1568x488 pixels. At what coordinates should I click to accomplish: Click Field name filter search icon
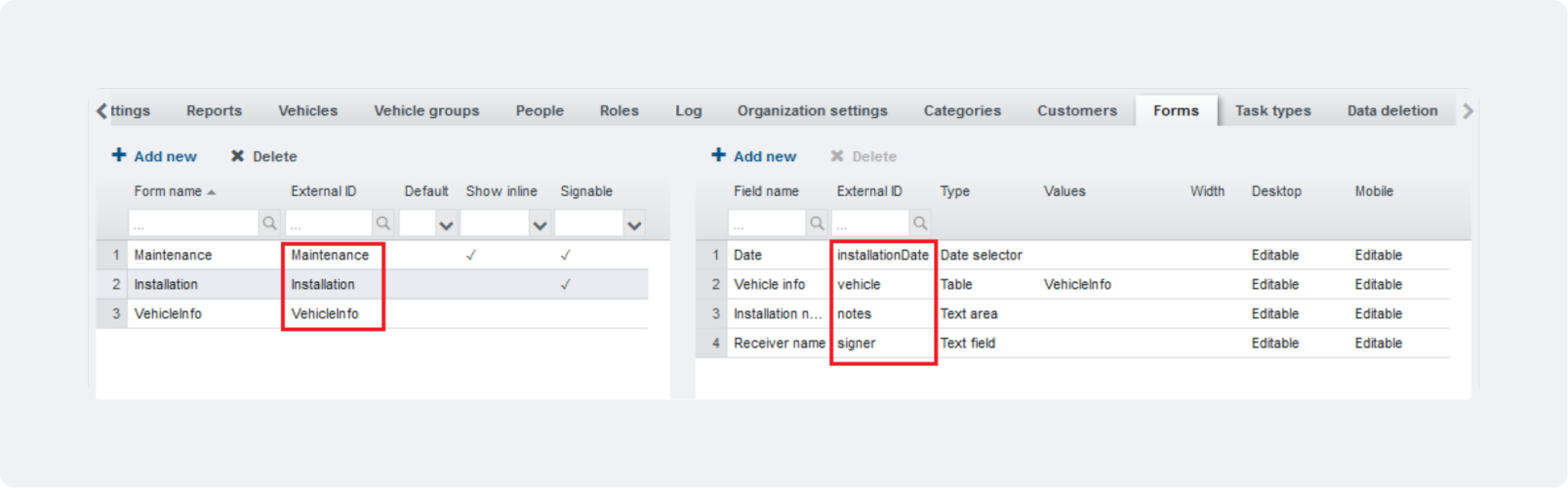(817, 224)
